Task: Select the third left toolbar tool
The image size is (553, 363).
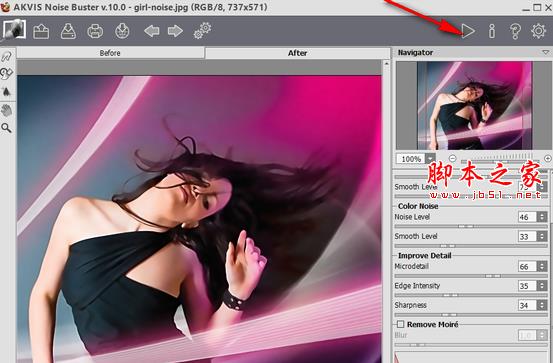Action: tap(6, 92)
